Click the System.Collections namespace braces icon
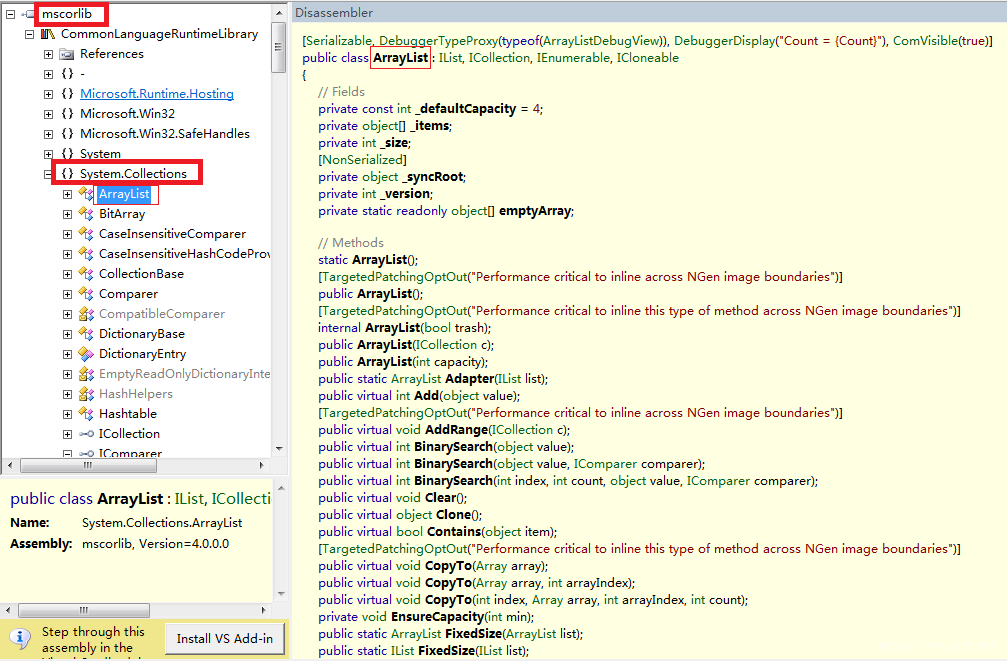The height and width of the screenshot is (661, 1007). point(67,173)
